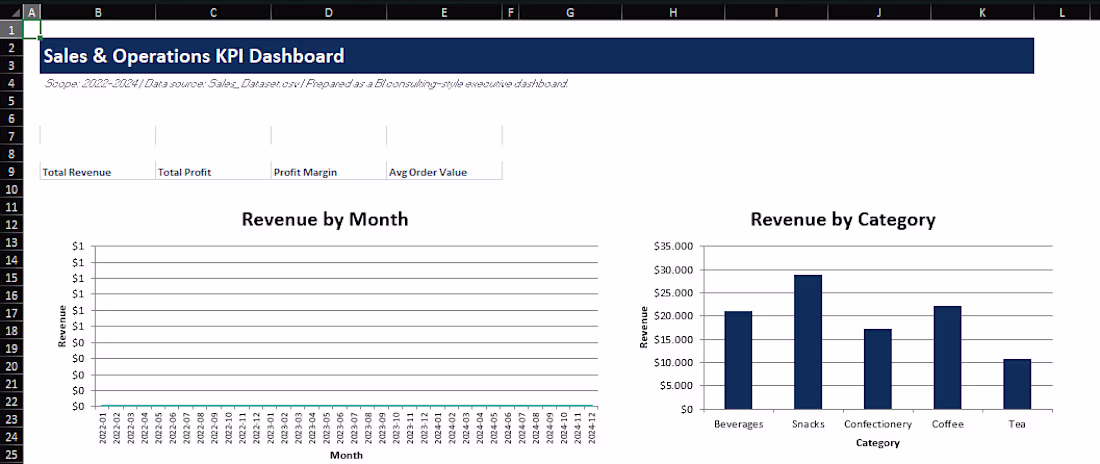This screenshot has width=1100, height=464.
Task: Select row 7 header
Action: (x=12, y=136)
